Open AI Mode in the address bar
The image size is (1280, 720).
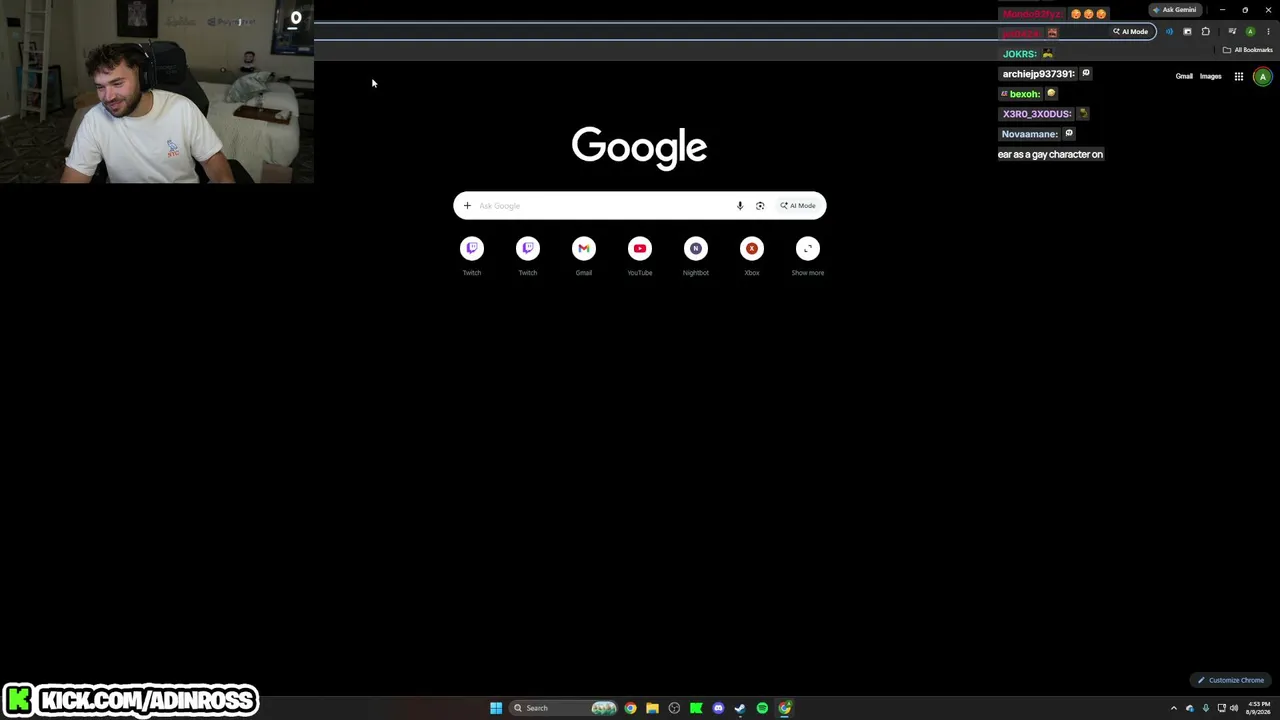tap(1131, 32)
